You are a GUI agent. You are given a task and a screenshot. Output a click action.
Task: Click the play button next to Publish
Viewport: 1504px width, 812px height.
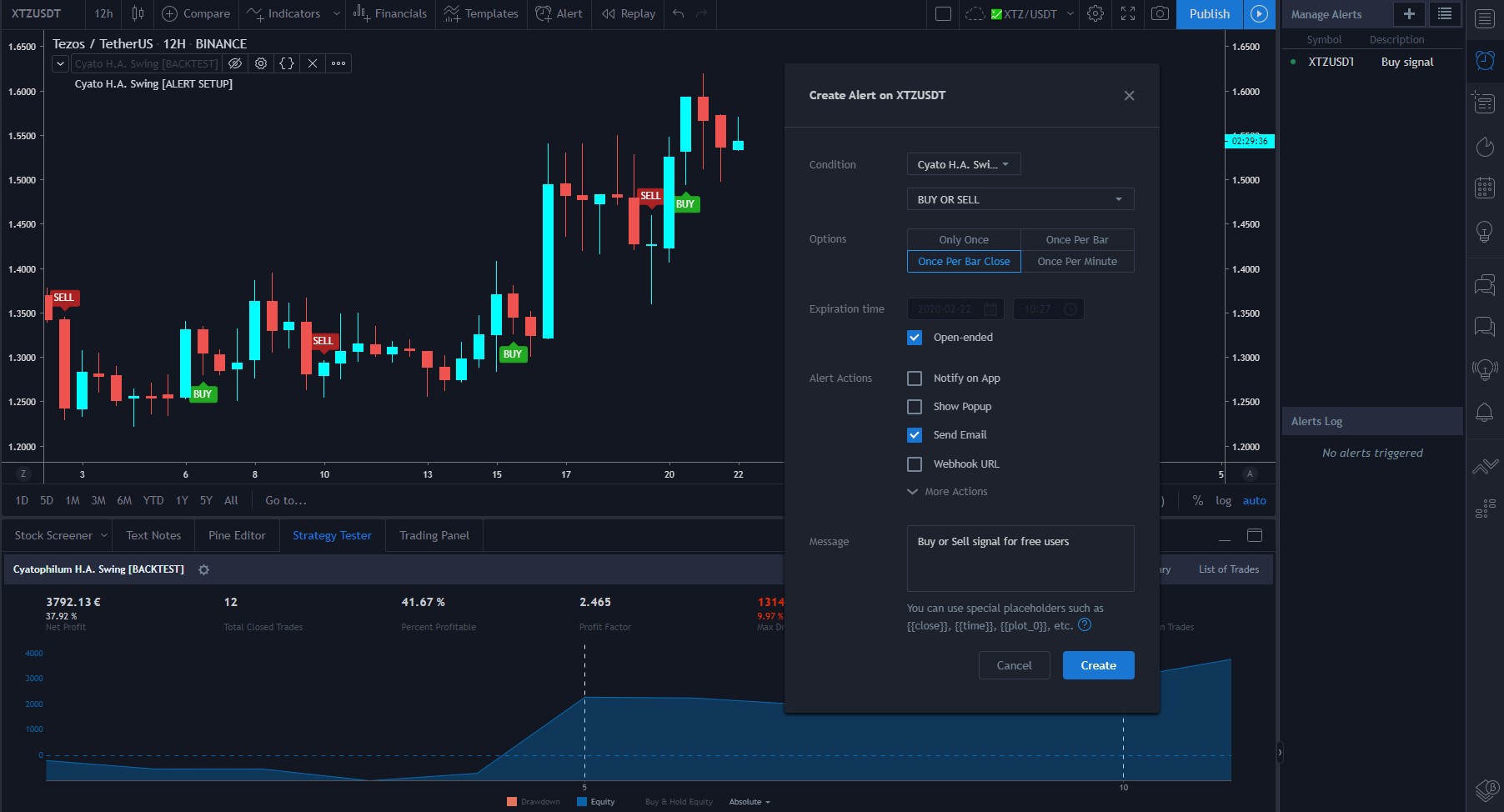coord(1259,13)
